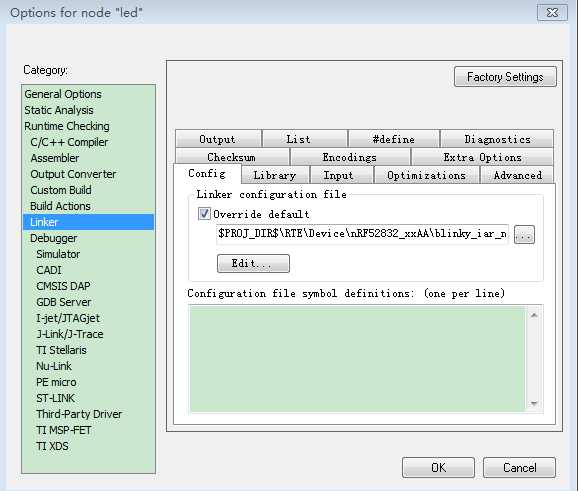Open the Library tab
The width and height of the screenshot is (578, 491).
click(x=275, y=175)
